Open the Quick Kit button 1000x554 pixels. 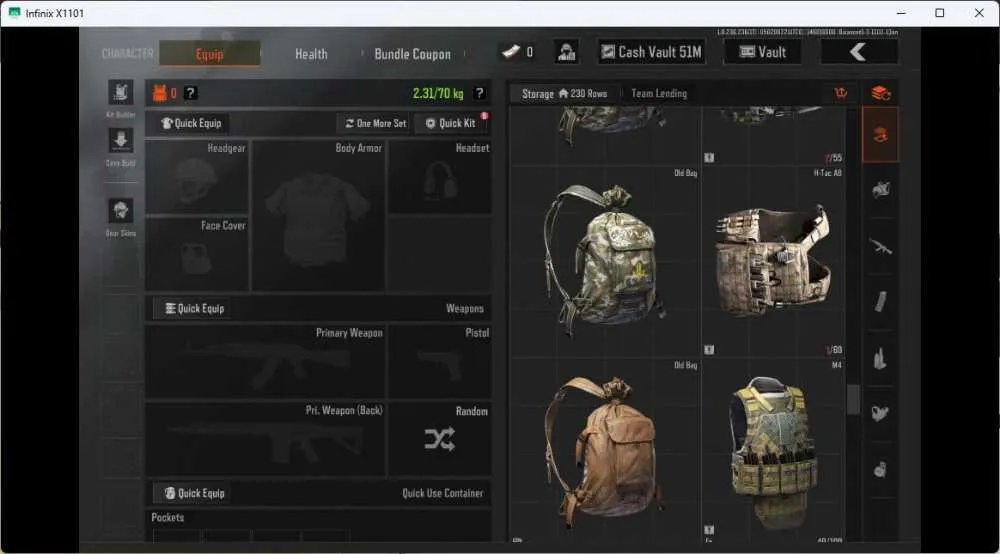(x=450, y=123)
